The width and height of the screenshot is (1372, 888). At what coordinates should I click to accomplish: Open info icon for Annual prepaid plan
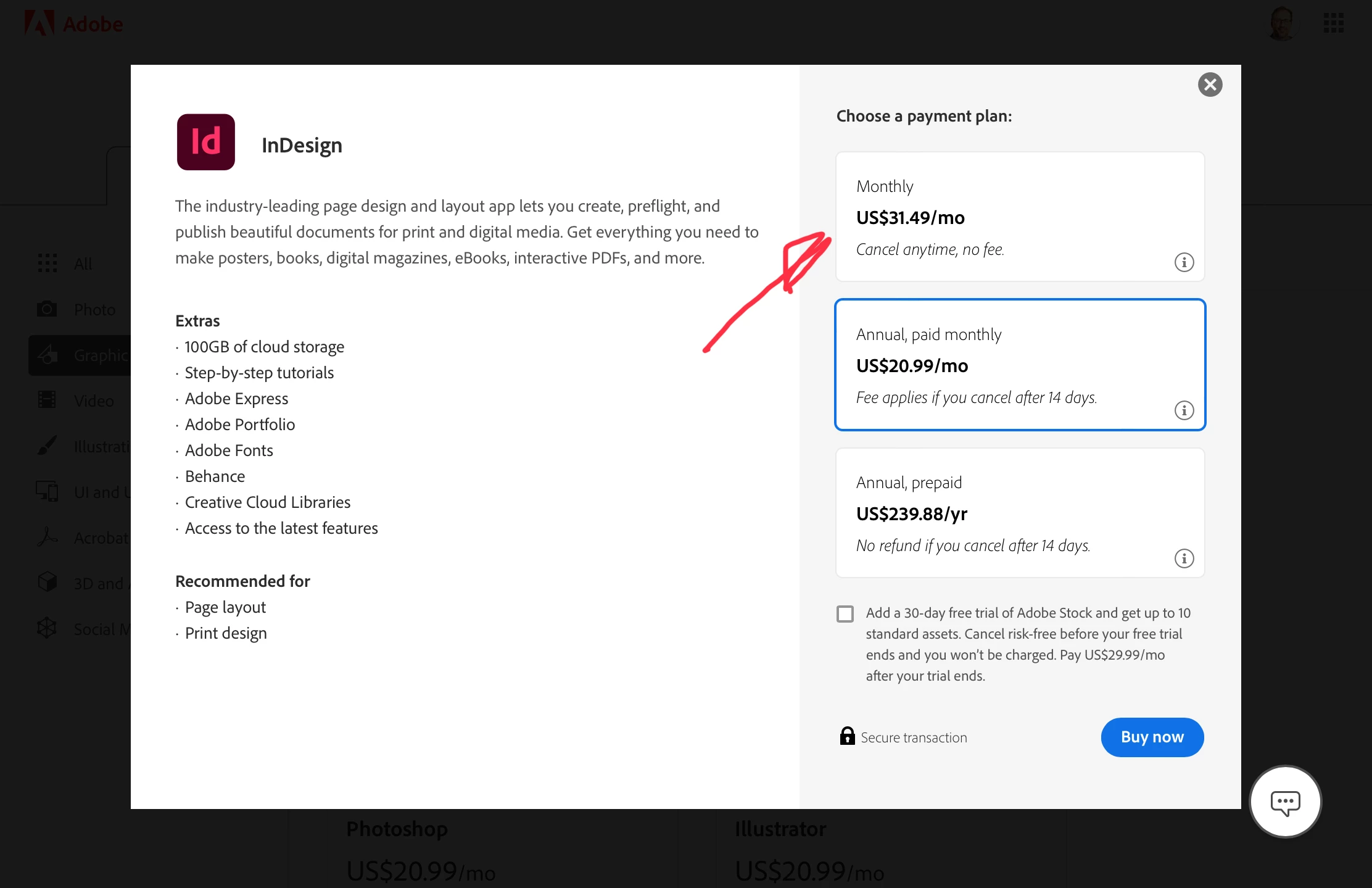(x=1183, y=558)
